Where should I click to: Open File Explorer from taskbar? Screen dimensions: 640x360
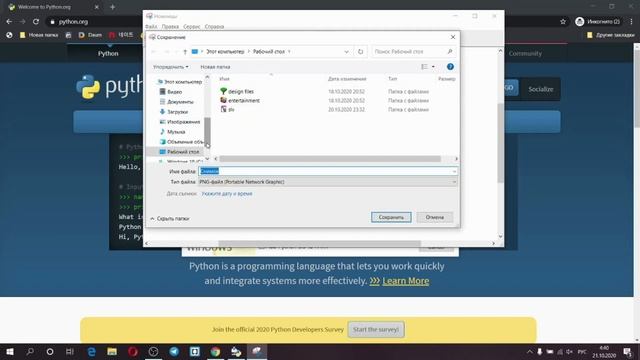[x=112, y=351]
